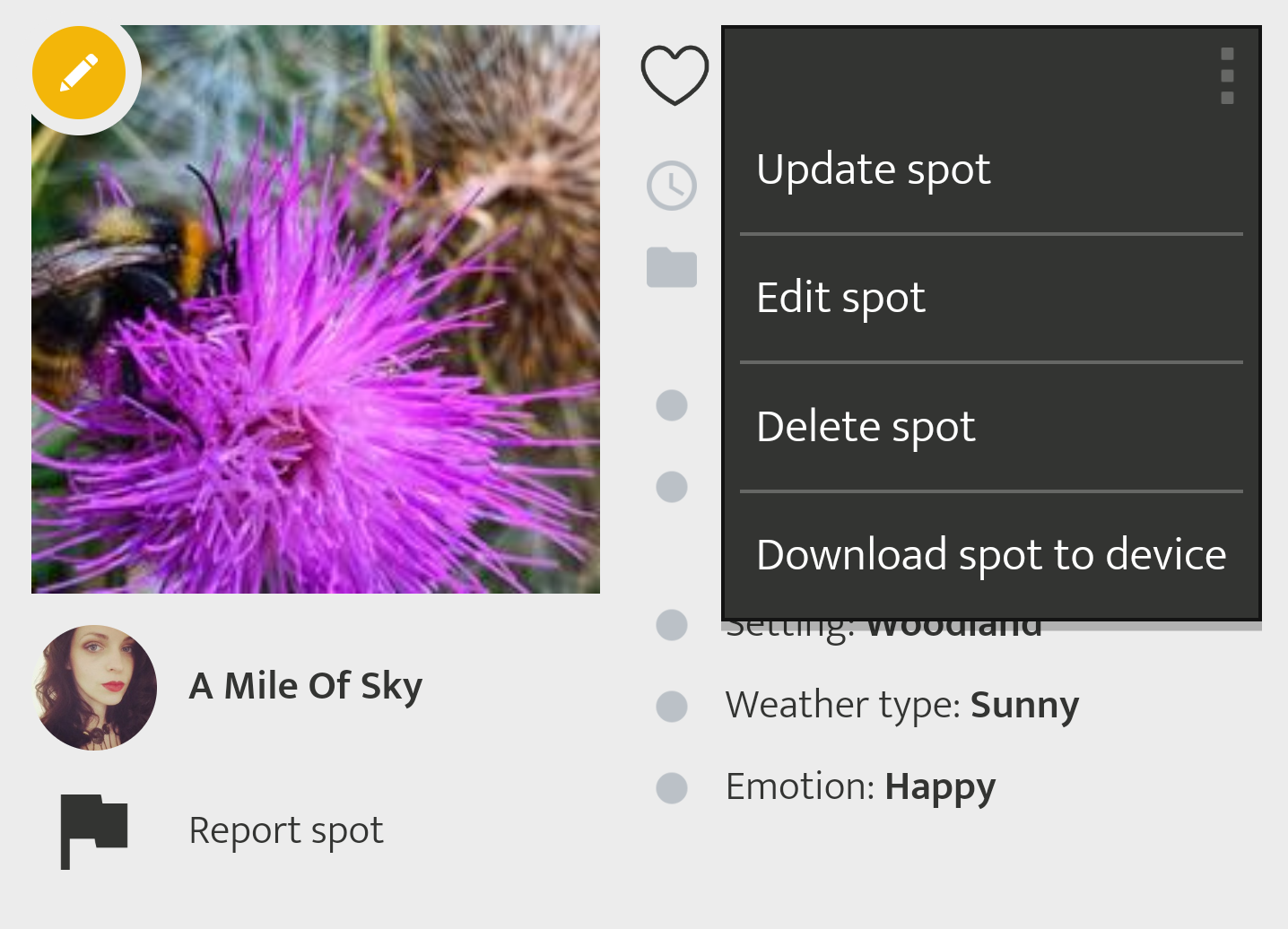Click the bullet beside Emotion
Screen dimensions: 1288x929
coord(672,788)
